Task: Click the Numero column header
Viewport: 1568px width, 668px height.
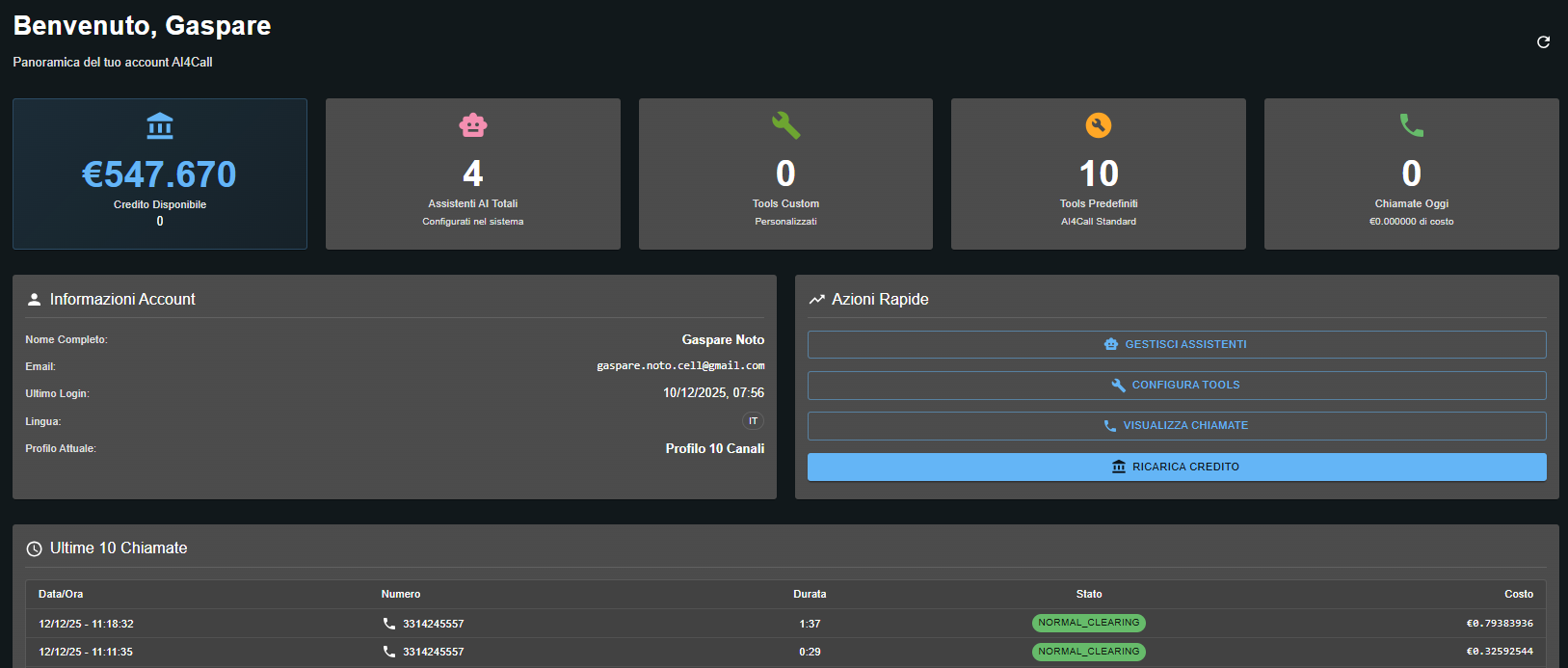Action: (401, 594)
